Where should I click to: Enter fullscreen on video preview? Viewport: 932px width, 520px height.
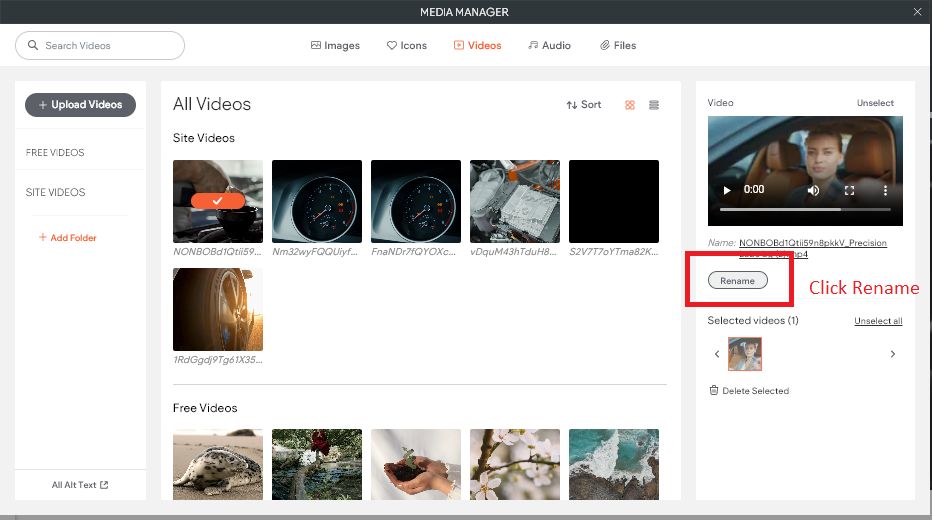click(x=850, y=190)
